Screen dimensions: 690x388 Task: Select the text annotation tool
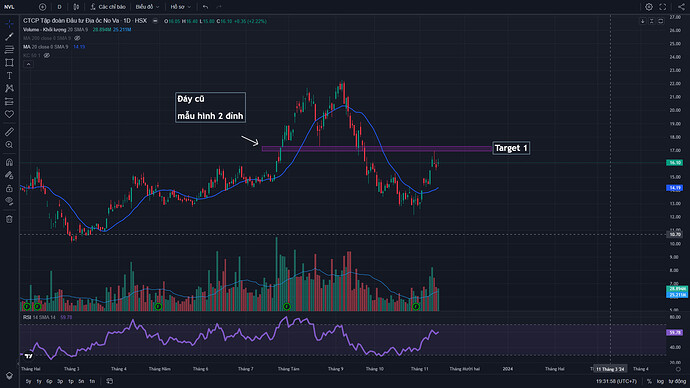[x=9, y=76]
